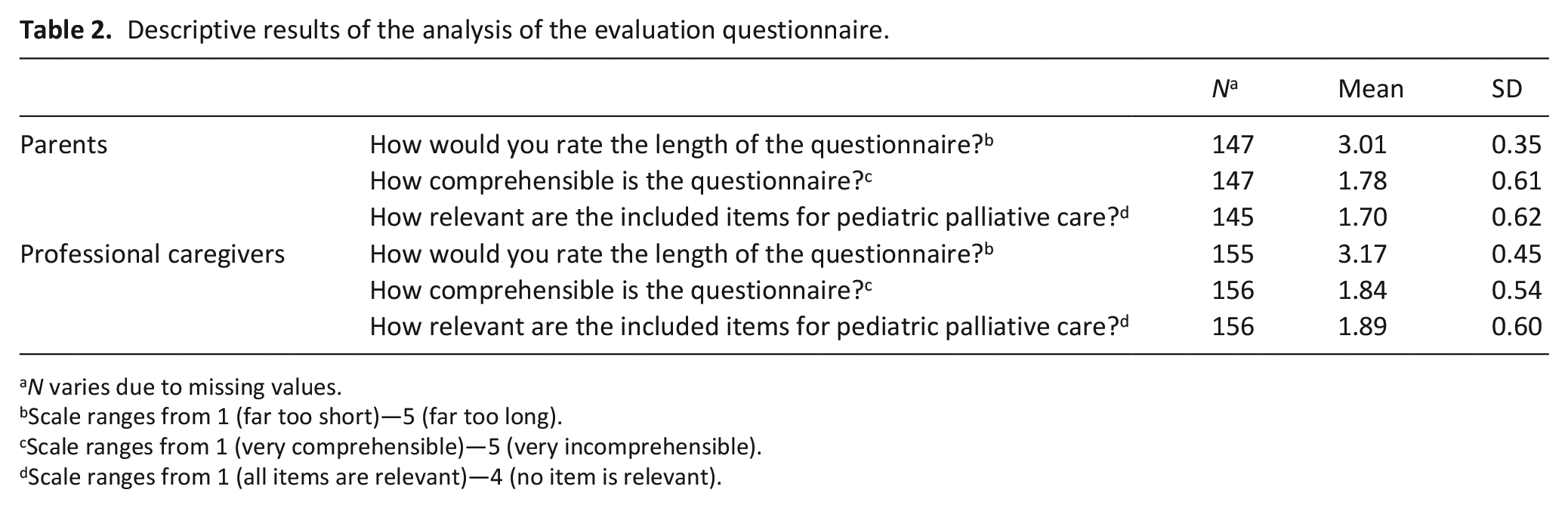Click the Professional caregivers row label
Image resolution: width=1568 pixels, height=508 pixels.
coord(153,254)
